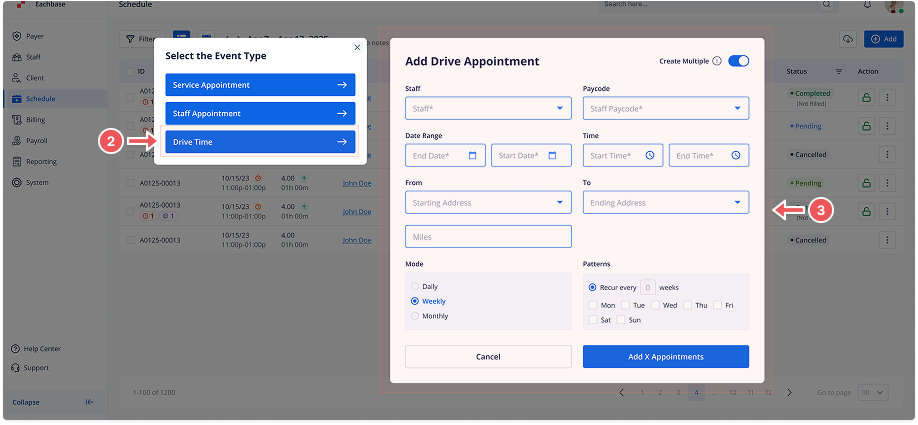Check the Wed pattern checkbox
918x425 pixels.
pyautogui.click(x=656, y=305)
